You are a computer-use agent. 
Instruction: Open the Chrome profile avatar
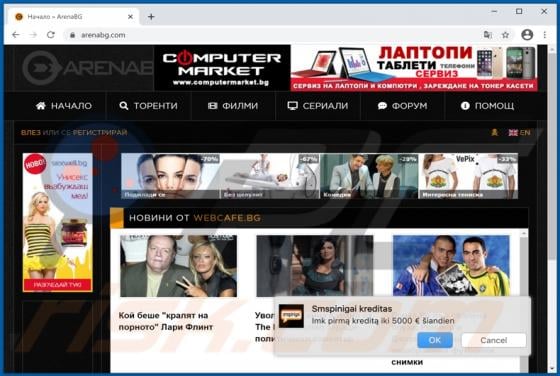click(527, 35)
